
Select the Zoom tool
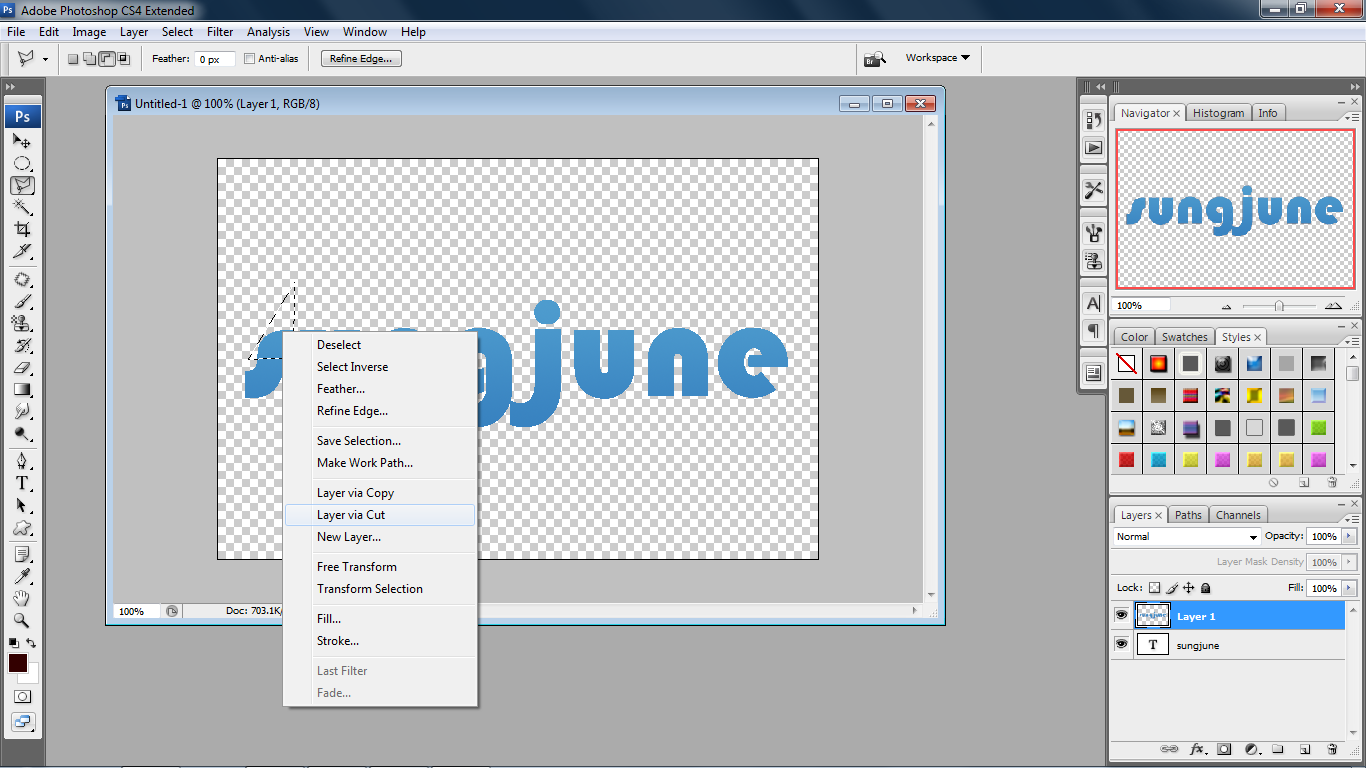pos(22,620)
